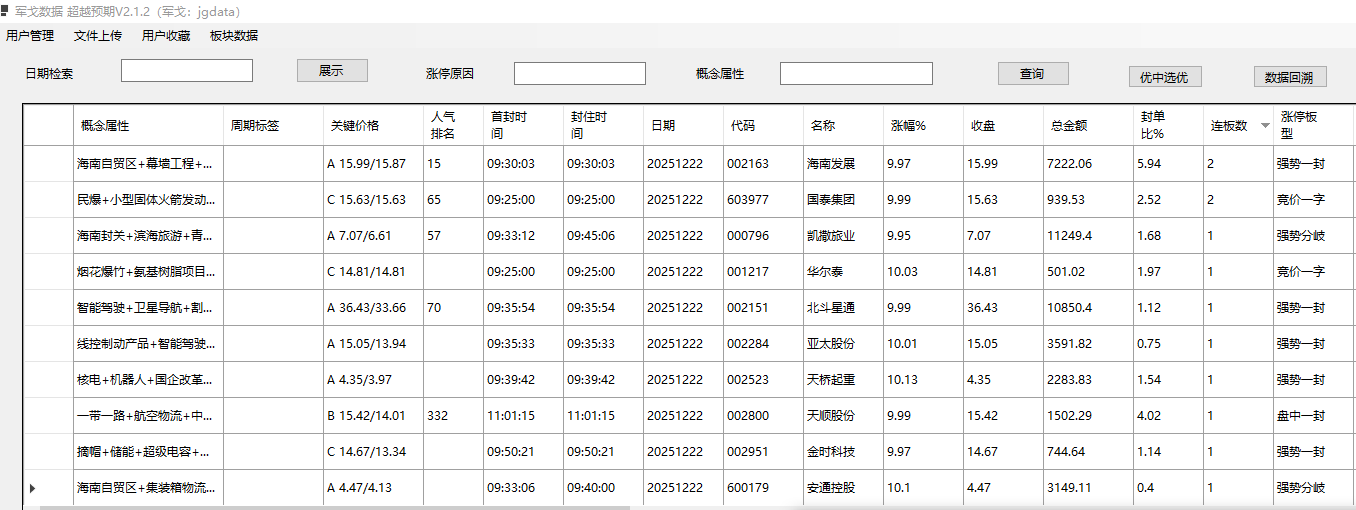Select the 国泰集团 name cell

(x=843, y=200)
